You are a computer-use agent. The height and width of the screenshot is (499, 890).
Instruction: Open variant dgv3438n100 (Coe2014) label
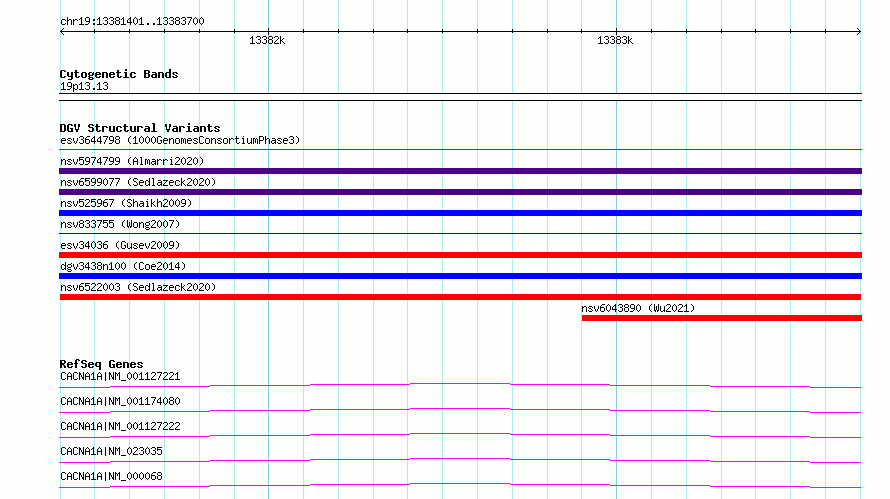tap(123, 266)
